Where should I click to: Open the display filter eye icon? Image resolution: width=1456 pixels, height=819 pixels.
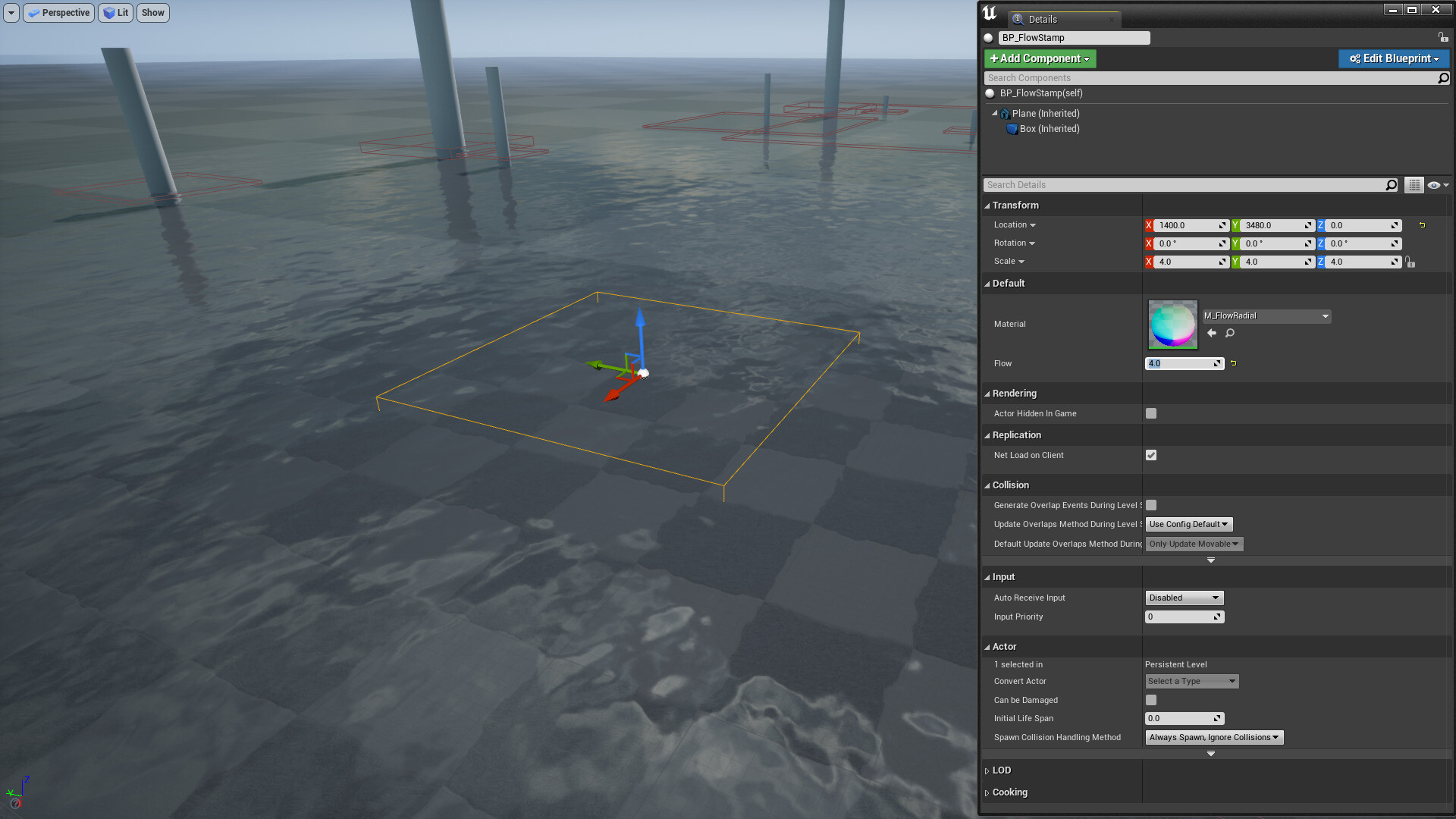click(1435, 184)
